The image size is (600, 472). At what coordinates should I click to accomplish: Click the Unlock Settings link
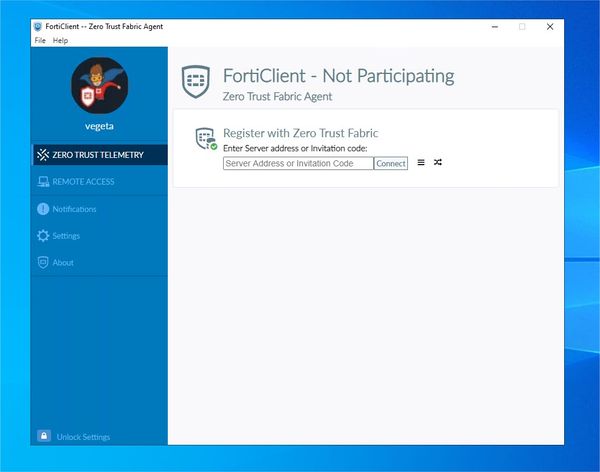pyautogui.click(x=83, y=437)
